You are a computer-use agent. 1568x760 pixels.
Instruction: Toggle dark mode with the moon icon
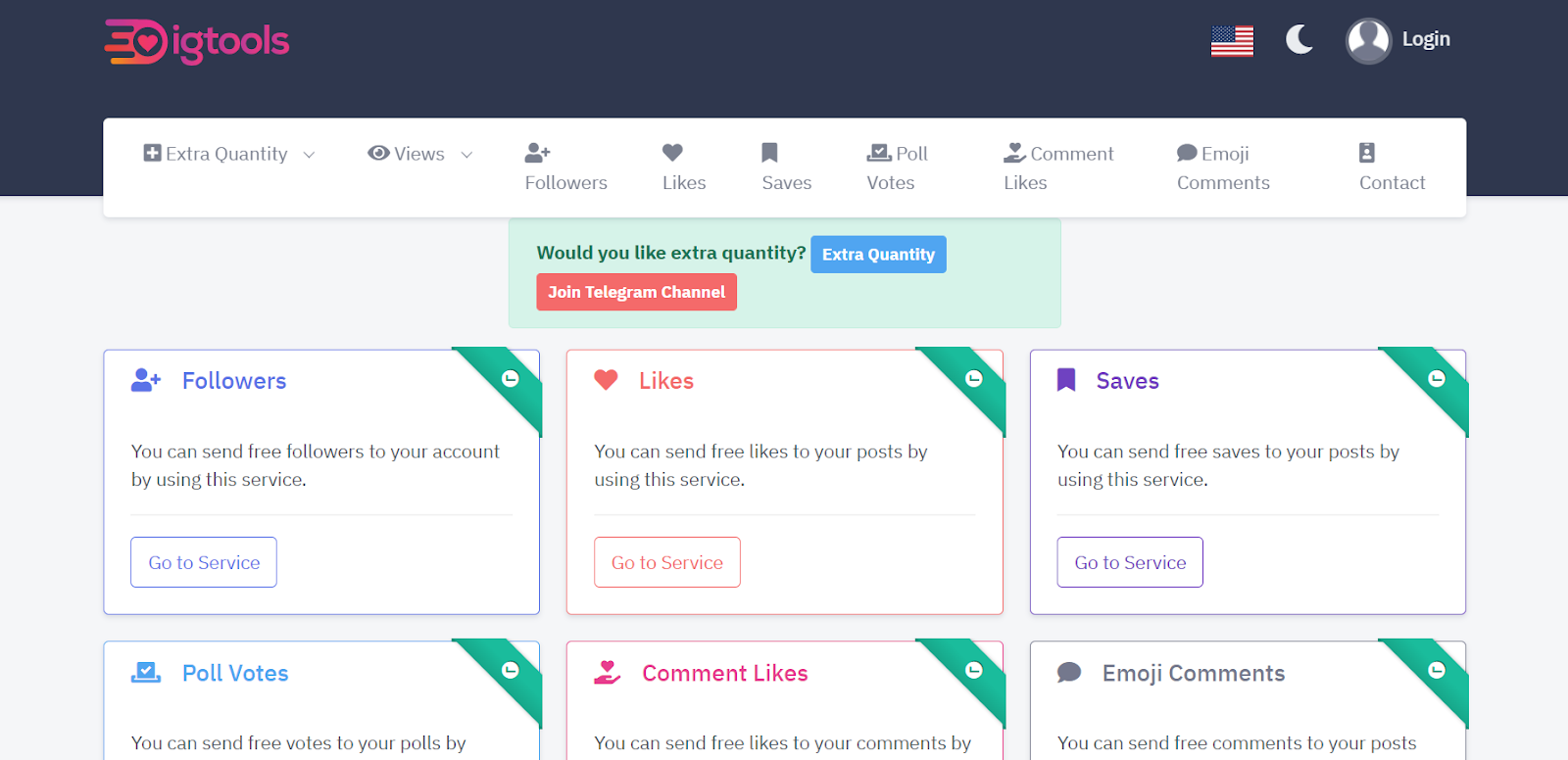point(1298,40)
